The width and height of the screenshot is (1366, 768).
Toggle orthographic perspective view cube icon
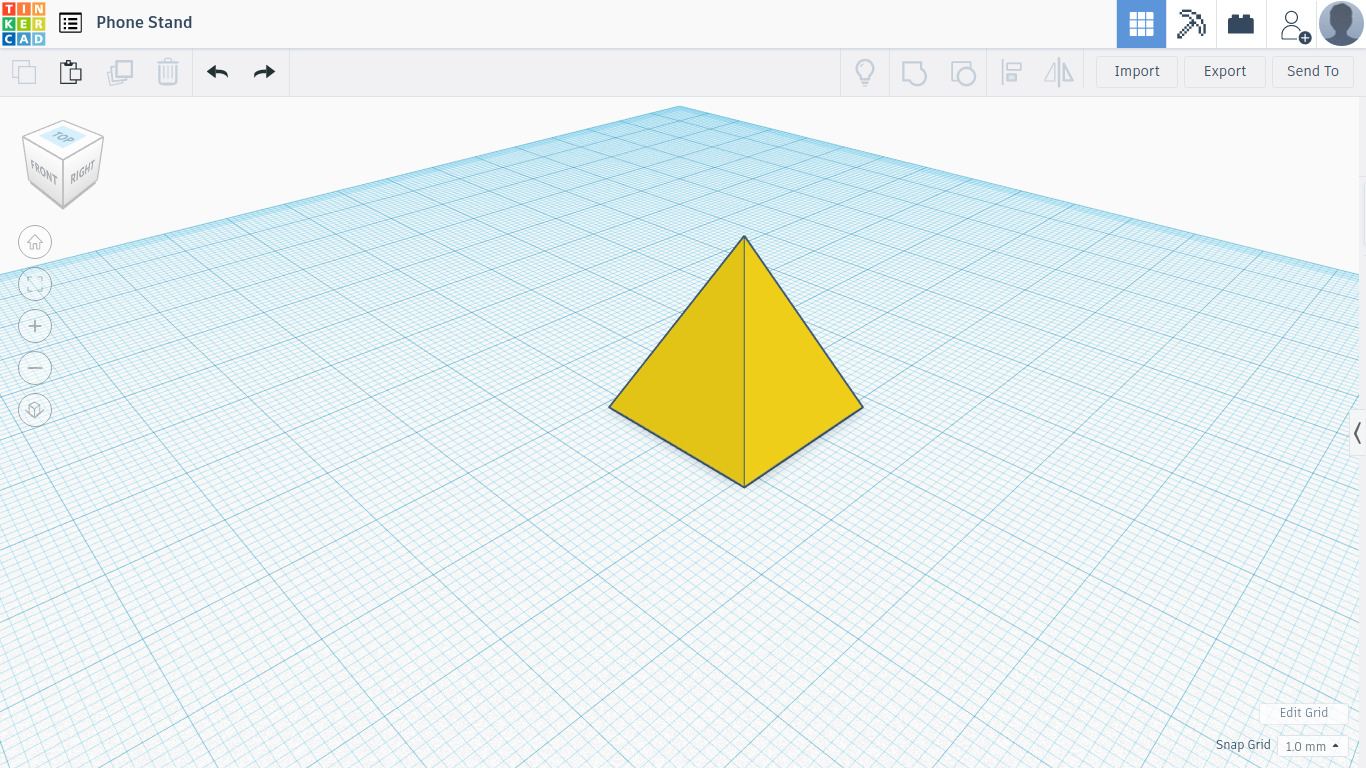click(35, 410)
